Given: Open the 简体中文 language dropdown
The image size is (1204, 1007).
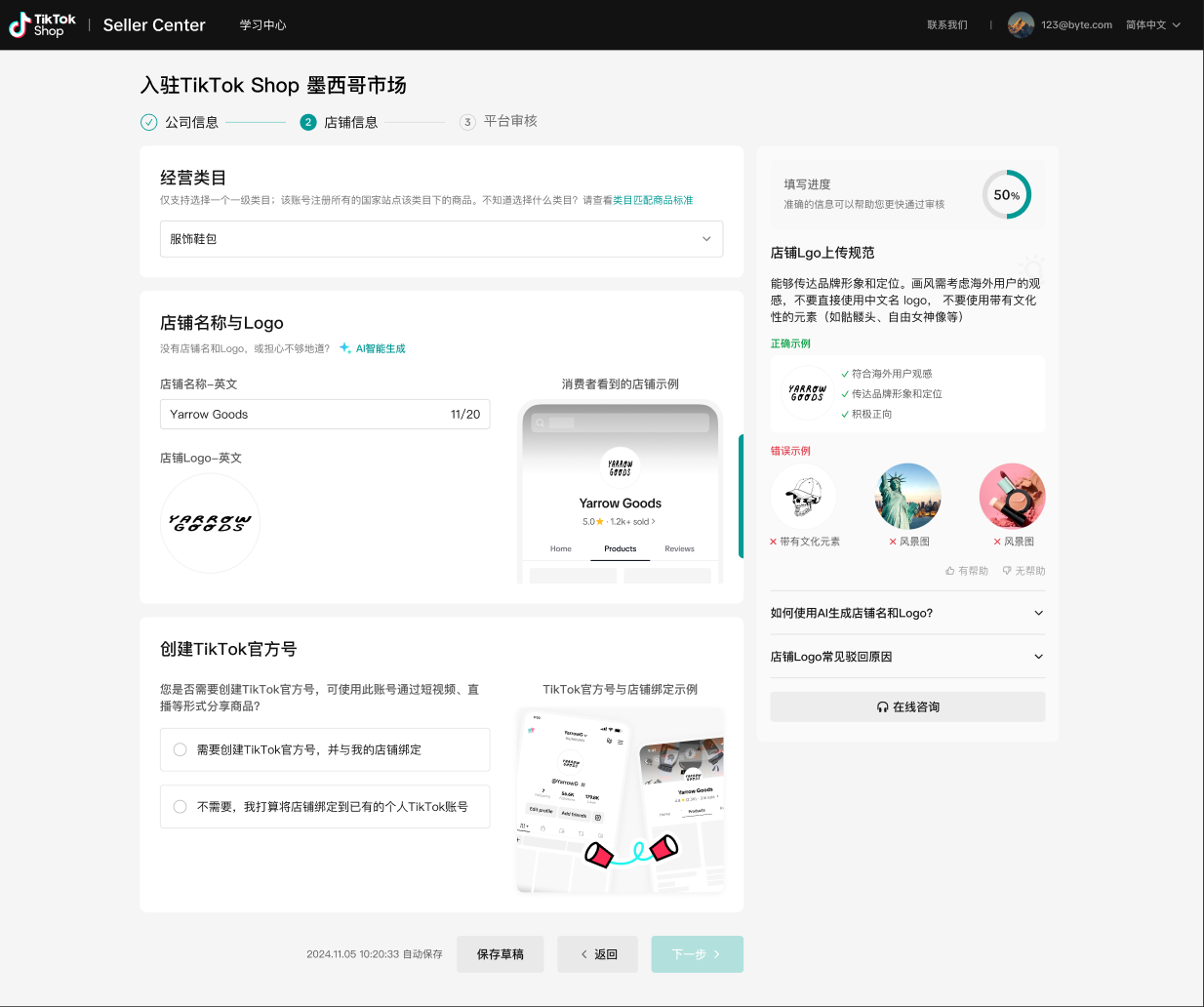Looking at the screenshot, I should (1152, 25).
